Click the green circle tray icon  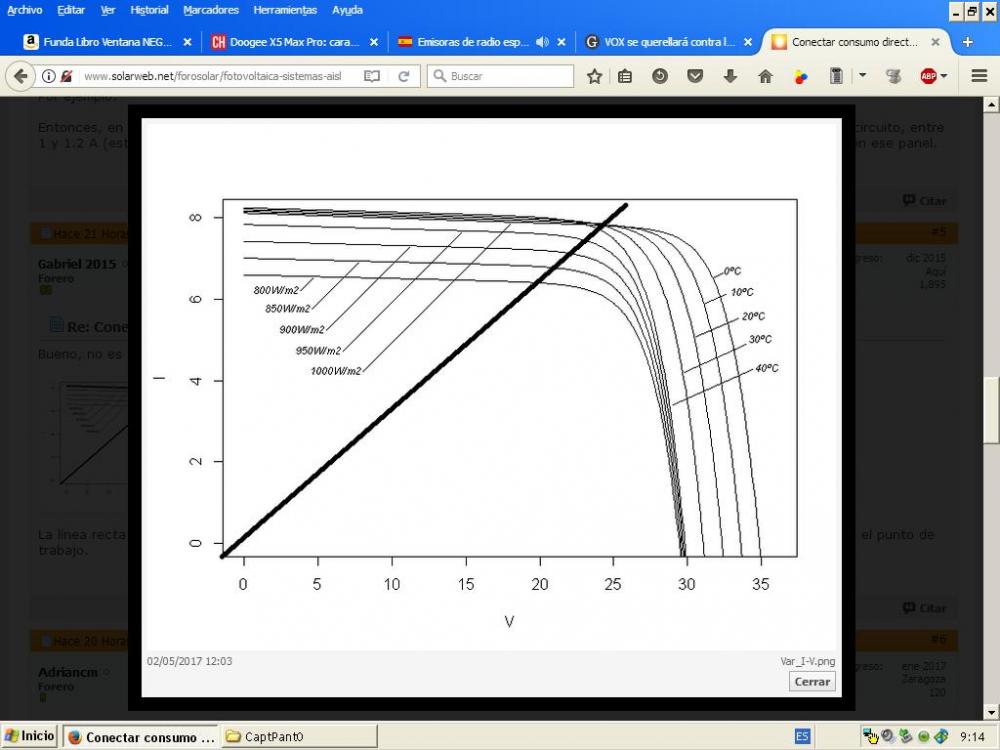923,737
